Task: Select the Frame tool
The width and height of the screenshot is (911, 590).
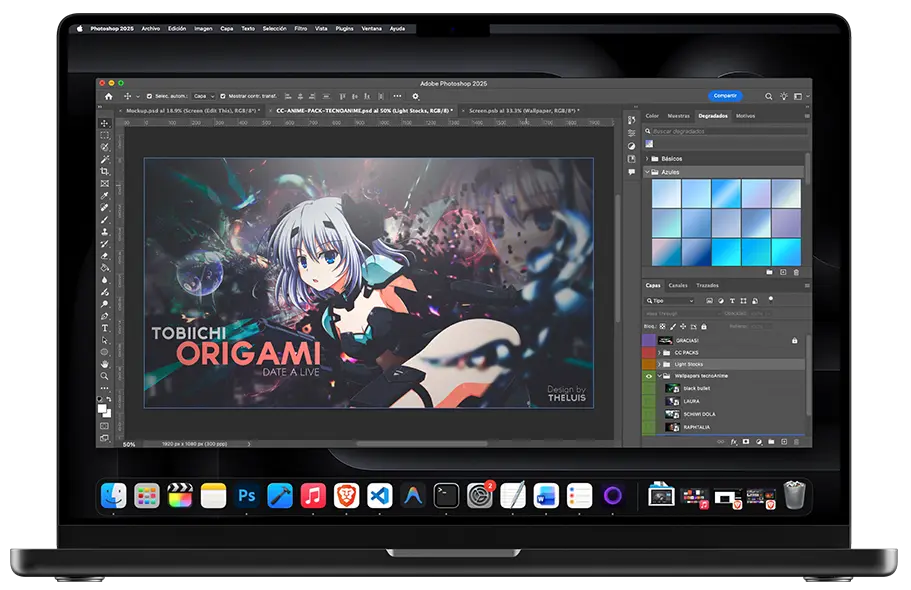Action: pyautogui.click(x=105, y=184)
